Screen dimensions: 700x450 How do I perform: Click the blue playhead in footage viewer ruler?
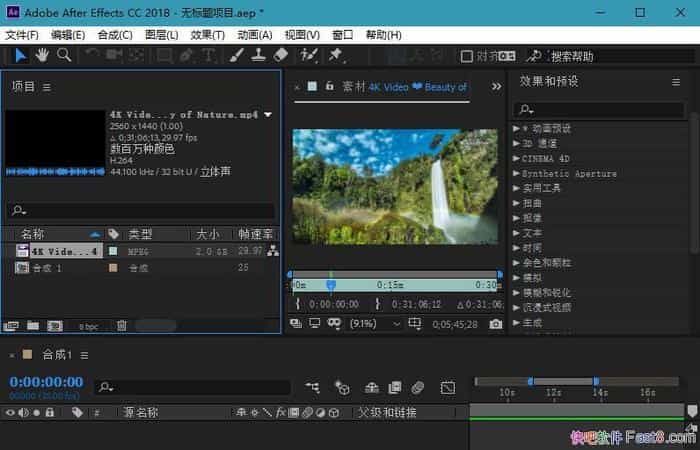pyautogui.click(x=331, y=284)
